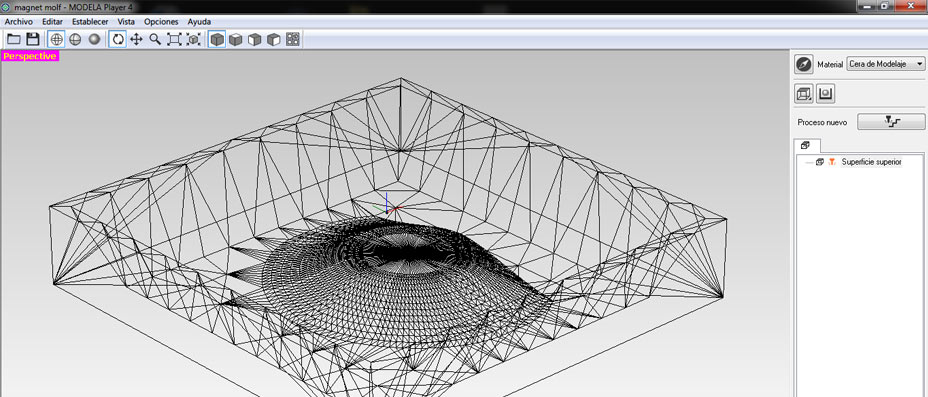Activate the pan move arrows tool
928x397 pixels.
(136, 40)
